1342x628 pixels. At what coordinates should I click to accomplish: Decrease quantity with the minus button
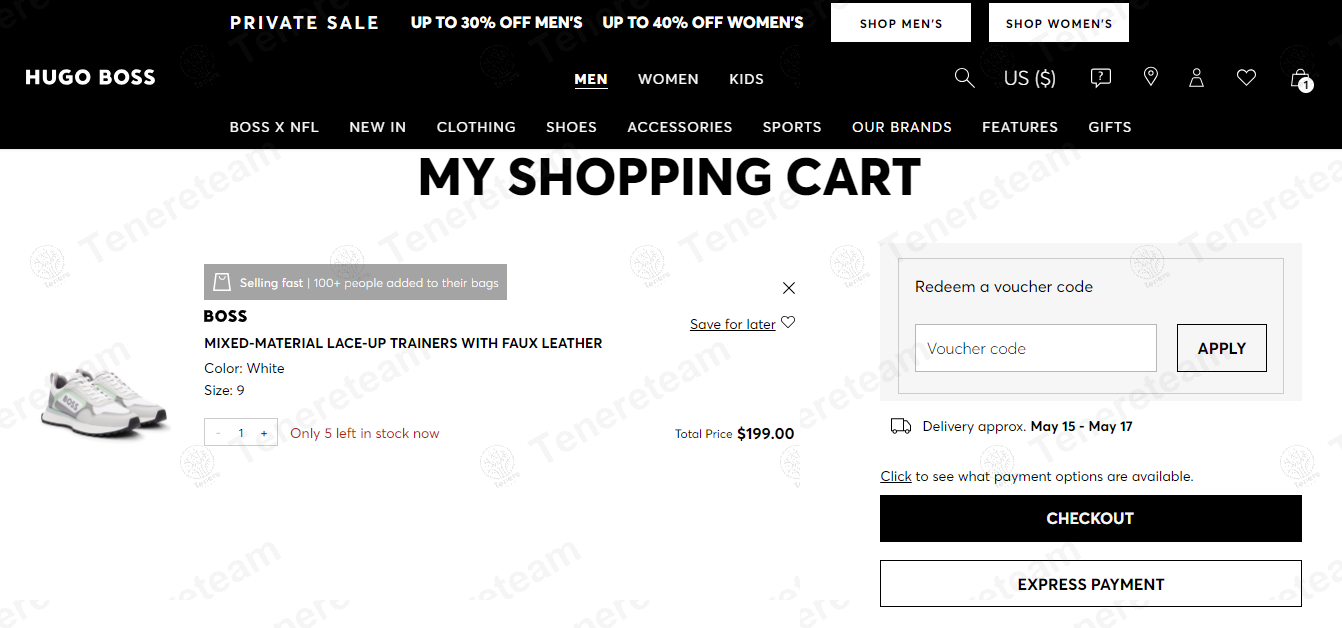pos(218,433)
